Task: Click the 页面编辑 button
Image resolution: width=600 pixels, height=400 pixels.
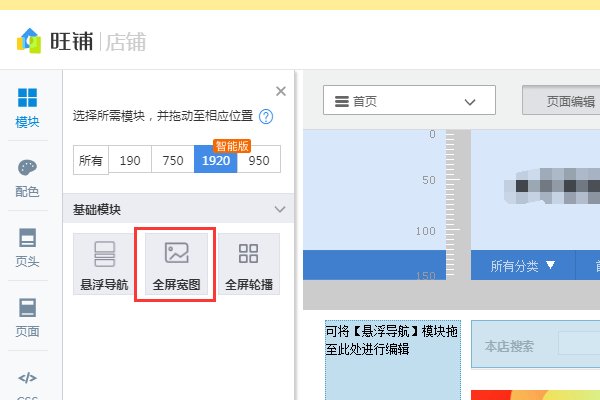Action: click(x=561, y=100)
